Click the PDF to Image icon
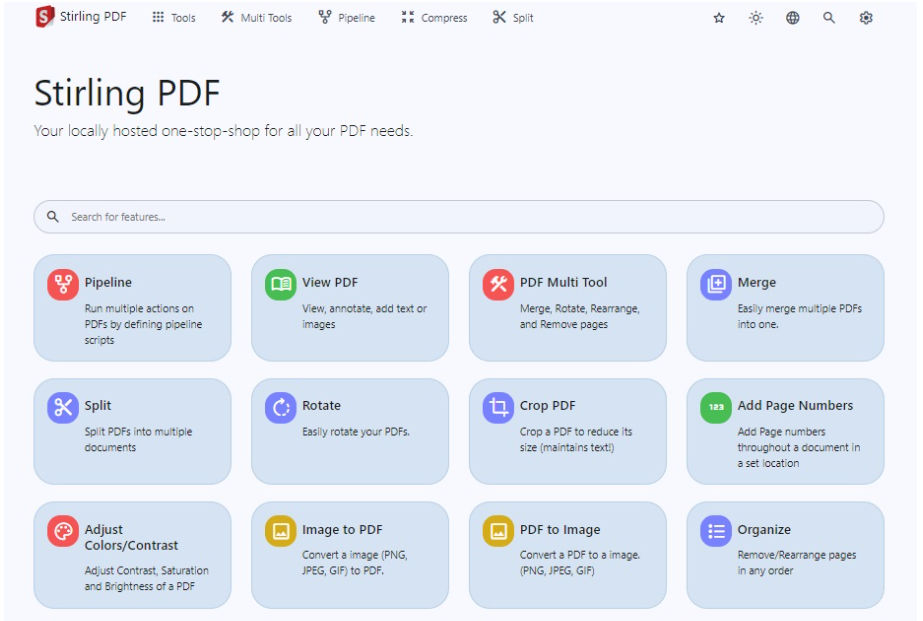This screenshot has width=923, height=621. click(x=499, y=531)
